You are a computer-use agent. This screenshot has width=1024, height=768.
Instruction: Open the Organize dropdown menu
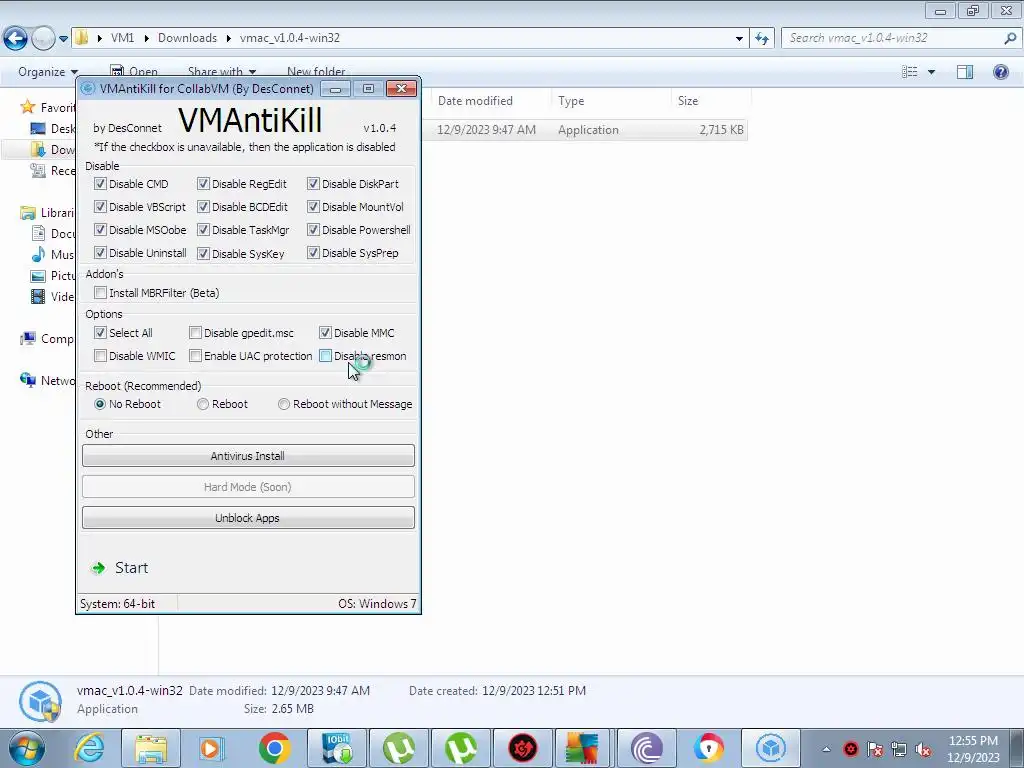coord(48,72)
